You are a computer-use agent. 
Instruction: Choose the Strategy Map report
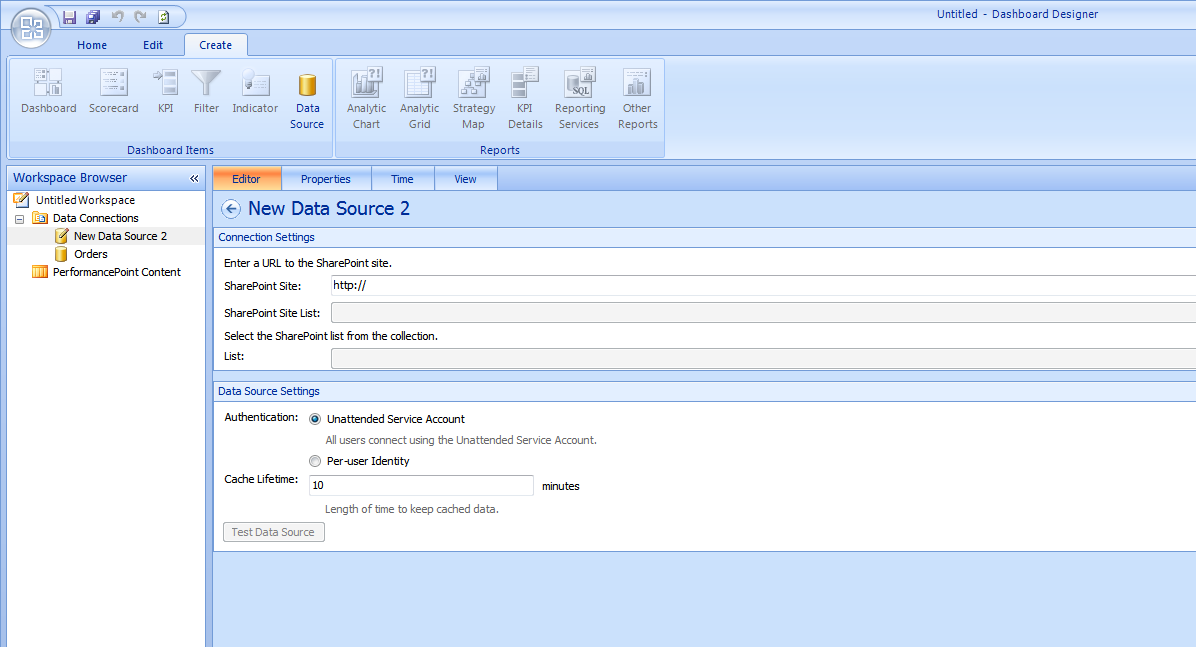pyautogui.click(x=473, y=98)
